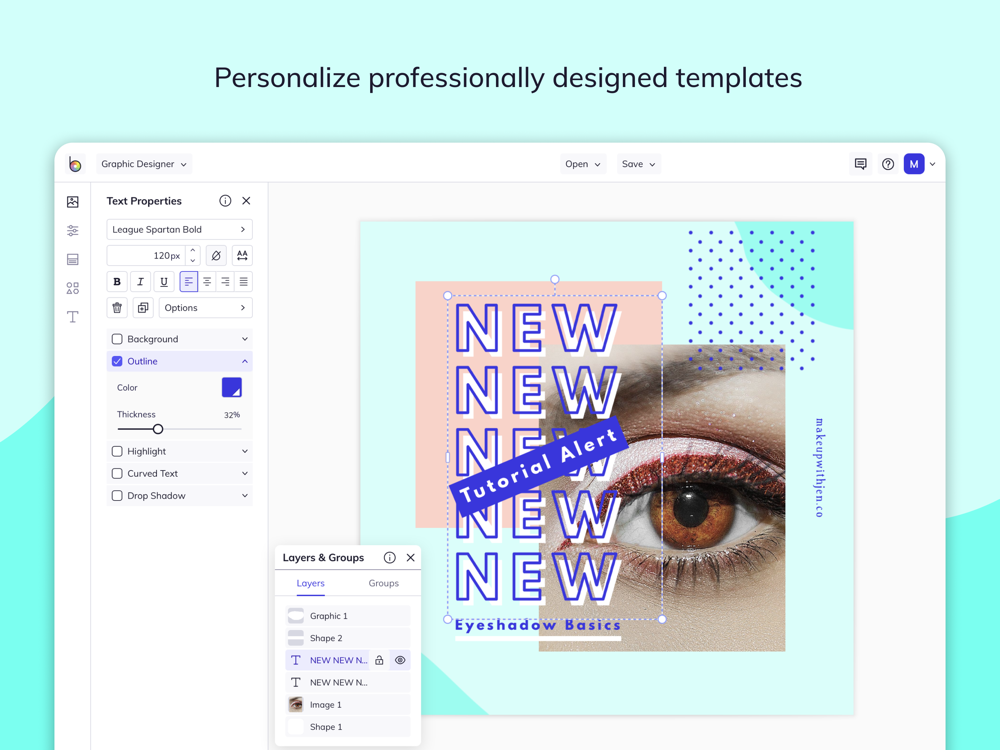The width and height of the screenshot is (1000, 750).
Task: Decrease font size with down stepper
Action: (193, 260)
